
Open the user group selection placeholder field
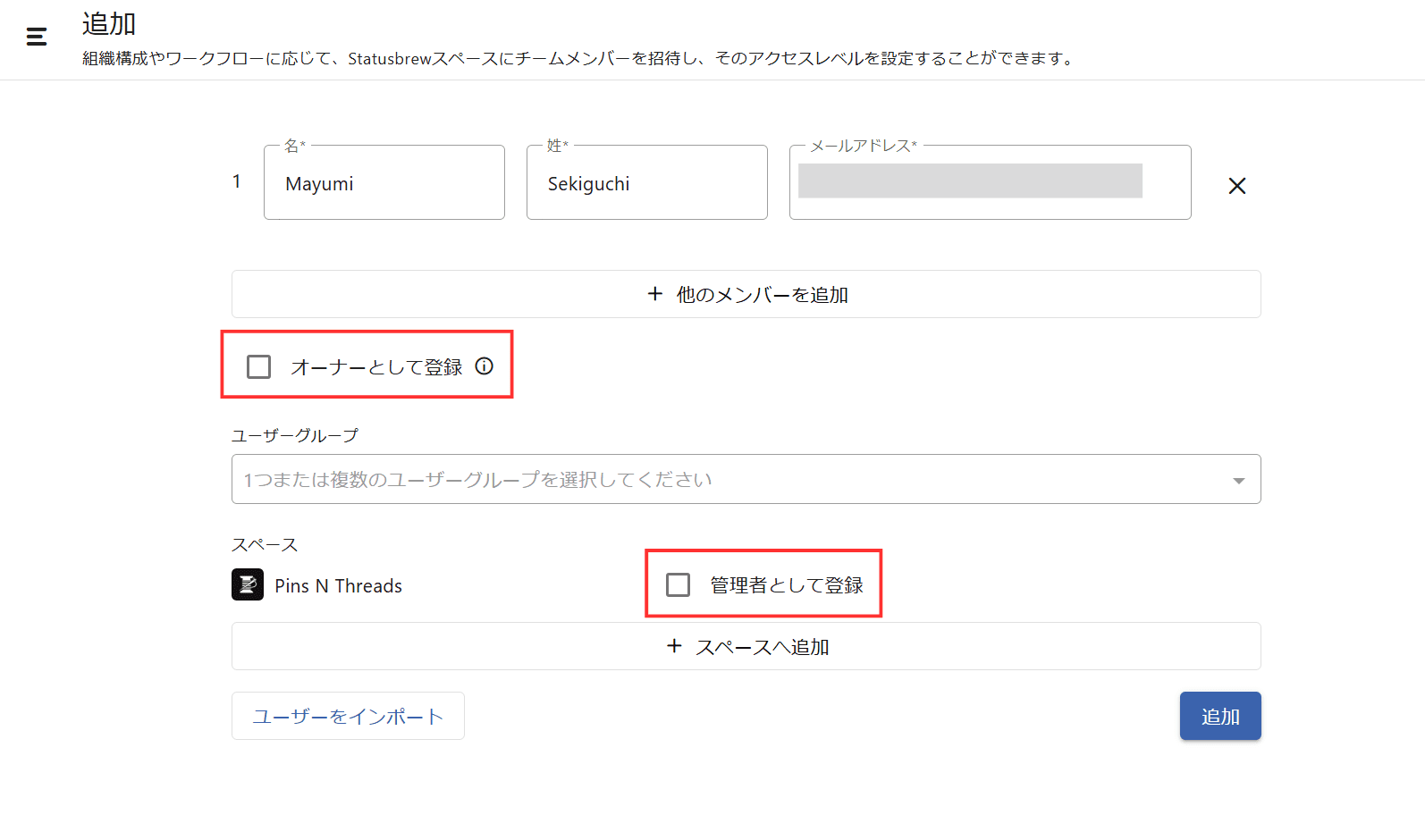coord(715,480)
